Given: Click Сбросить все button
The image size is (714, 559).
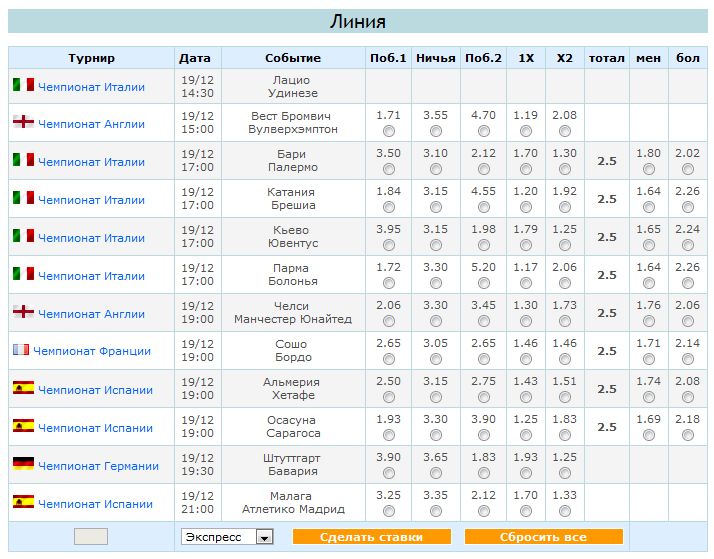Looking at the screenshot, I should [x=543, y=537].
